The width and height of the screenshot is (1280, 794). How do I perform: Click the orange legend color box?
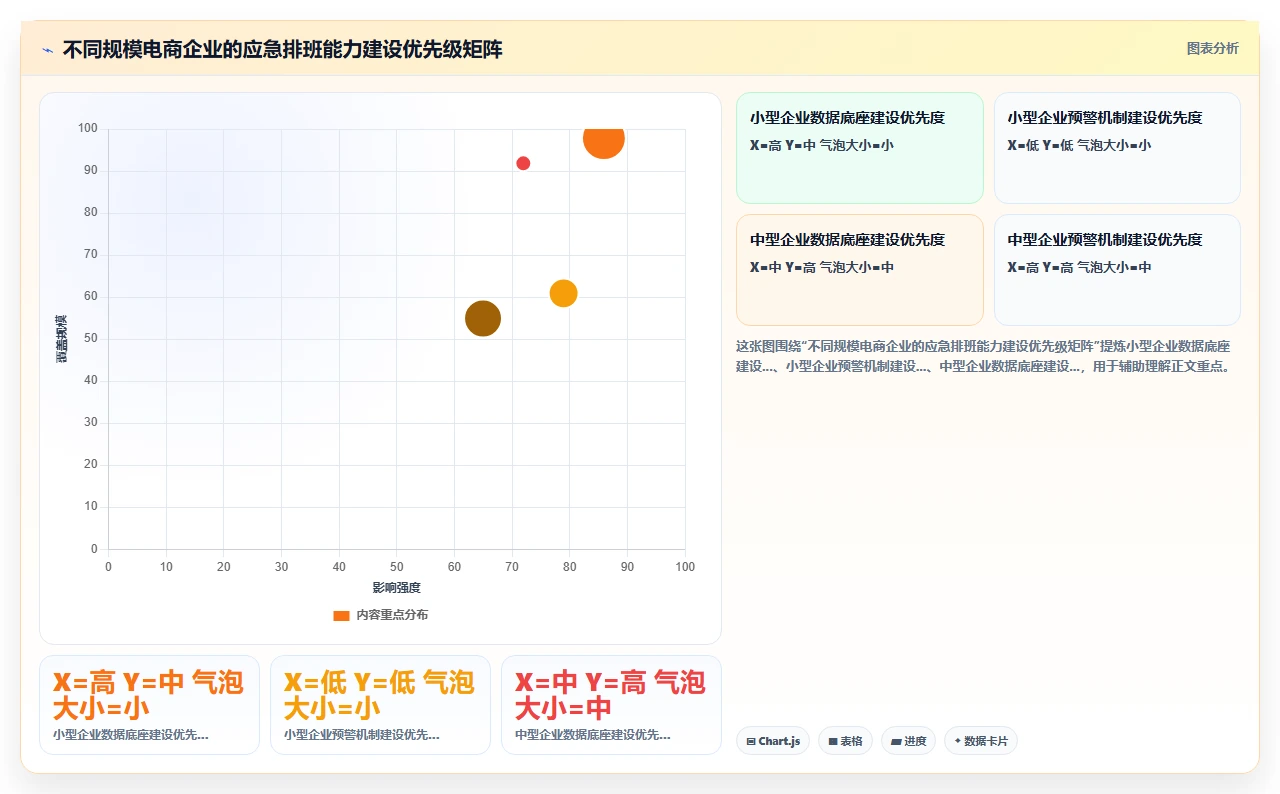[x=341, y=616]
